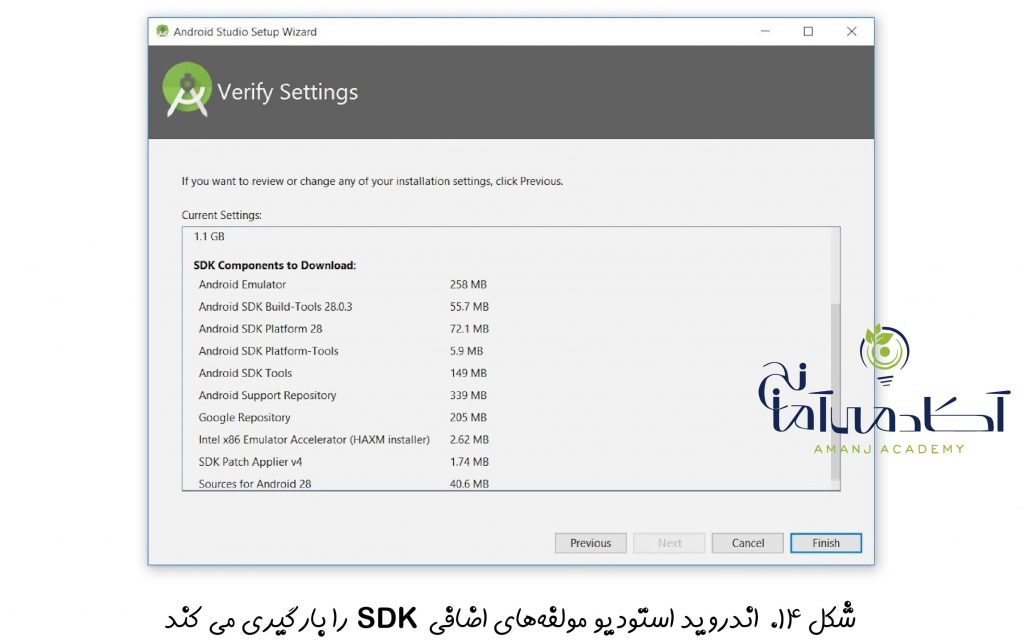Click the 205 MB size value
The width and height of the screenshot is (1024, 644).
(x=468, y=417)
